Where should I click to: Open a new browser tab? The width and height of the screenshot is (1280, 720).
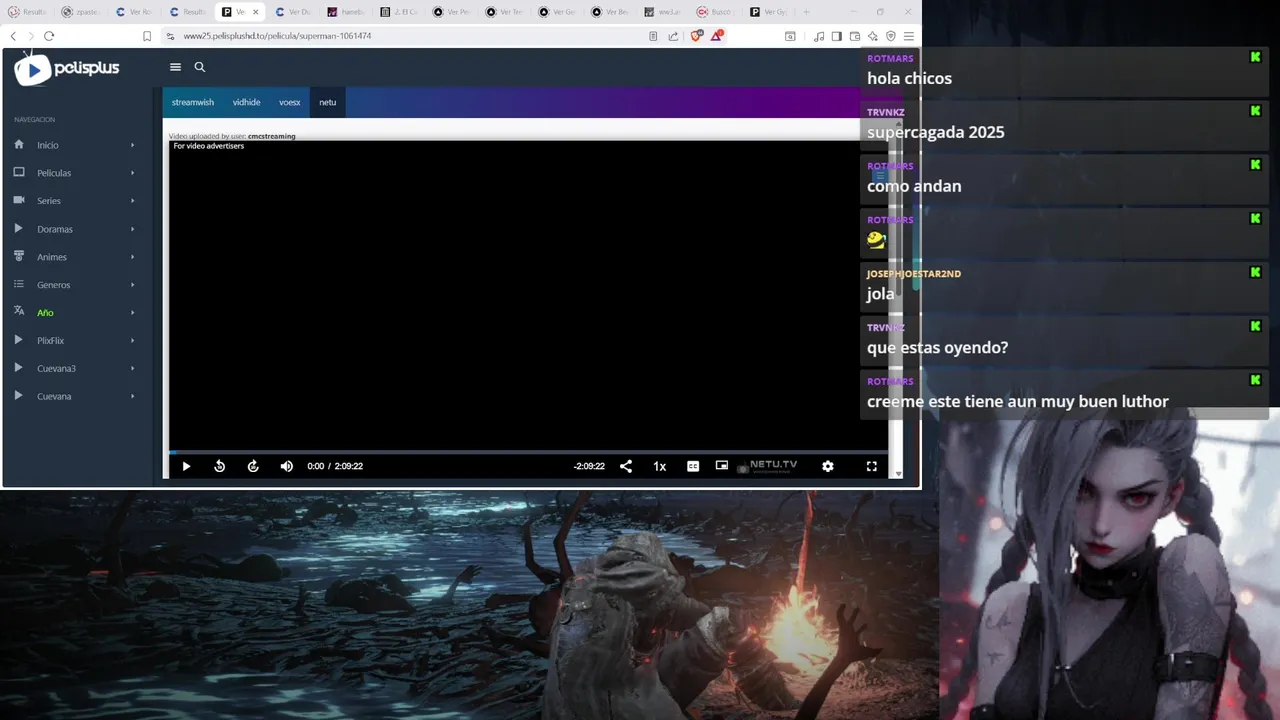[x=806, y=12]
